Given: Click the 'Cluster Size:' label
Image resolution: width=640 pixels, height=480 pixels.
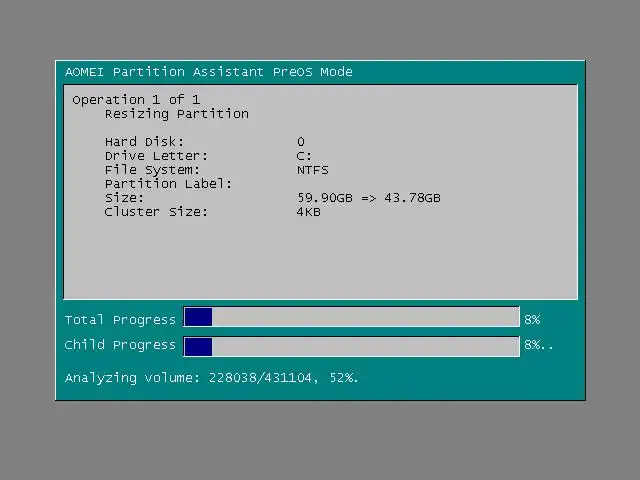Looking at the screenshot, I should tap(156, 212).
